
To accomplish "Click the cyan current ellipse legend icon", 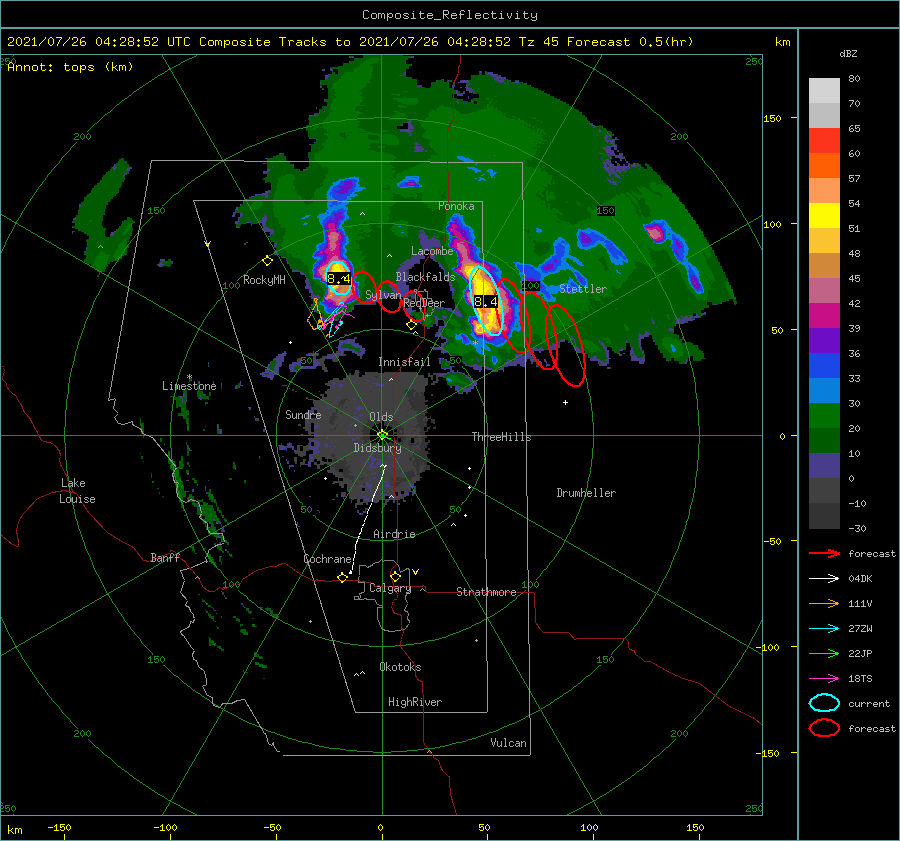I will click(x=824, y=703).
